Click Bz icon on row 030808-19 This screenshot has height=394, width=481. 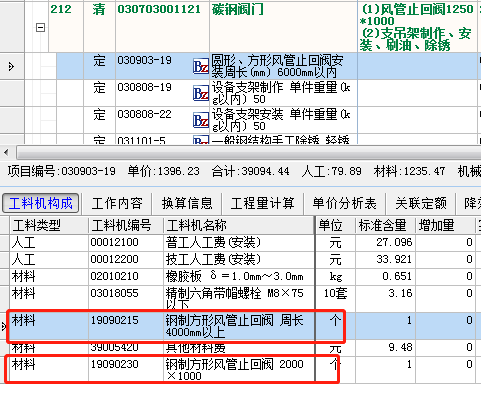point(201,94)
